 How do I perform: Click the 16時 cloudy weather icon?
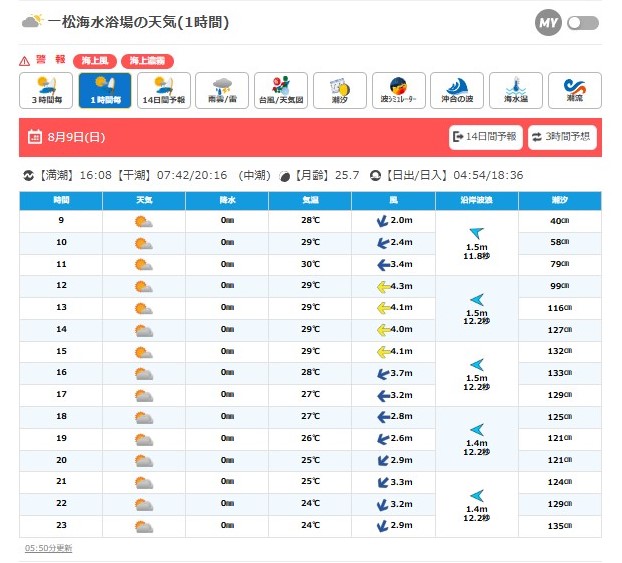tap(144, 373)
